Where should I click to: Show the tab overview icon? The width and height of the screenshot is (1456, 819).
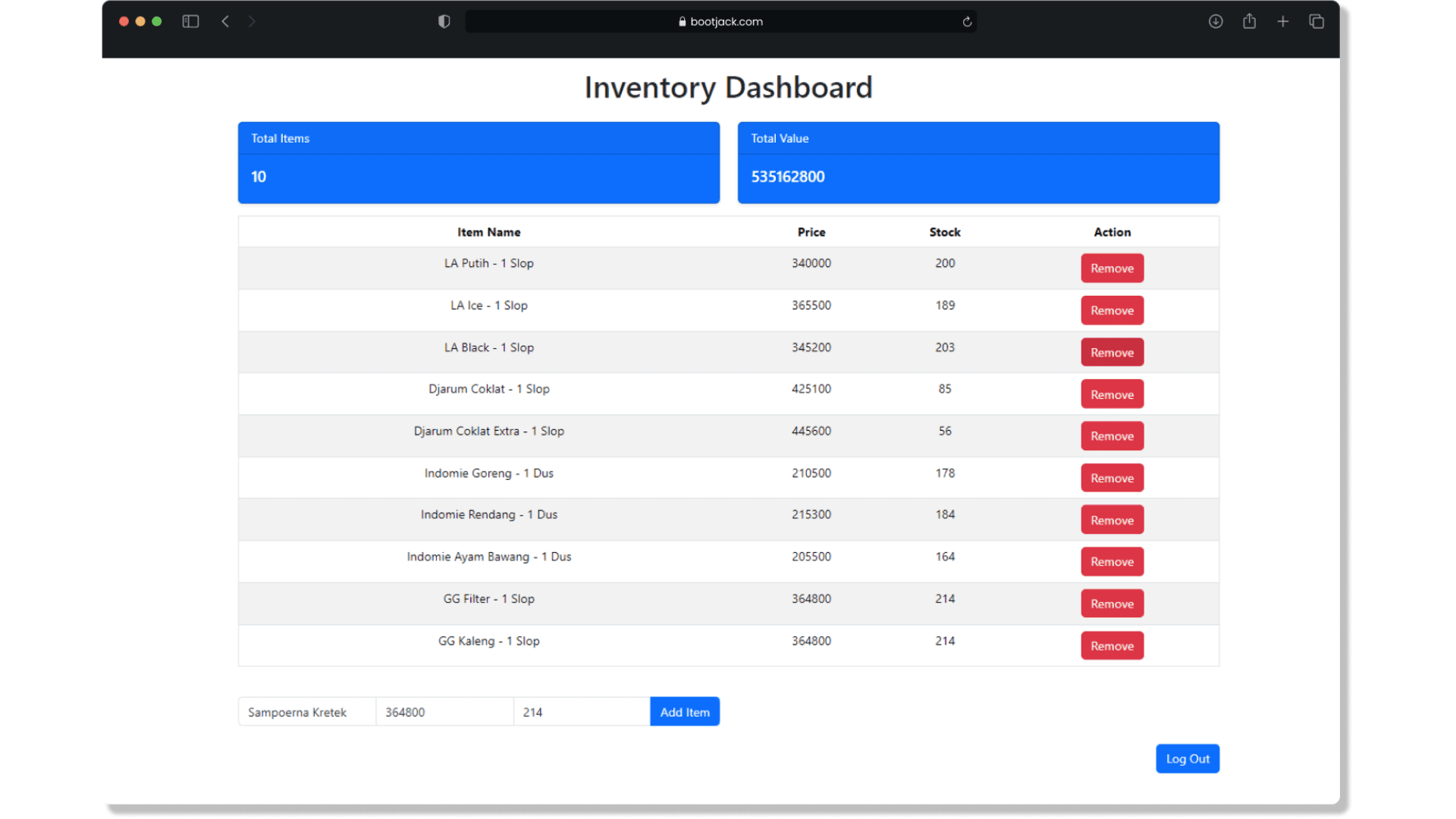click(x=1316, y=21)
